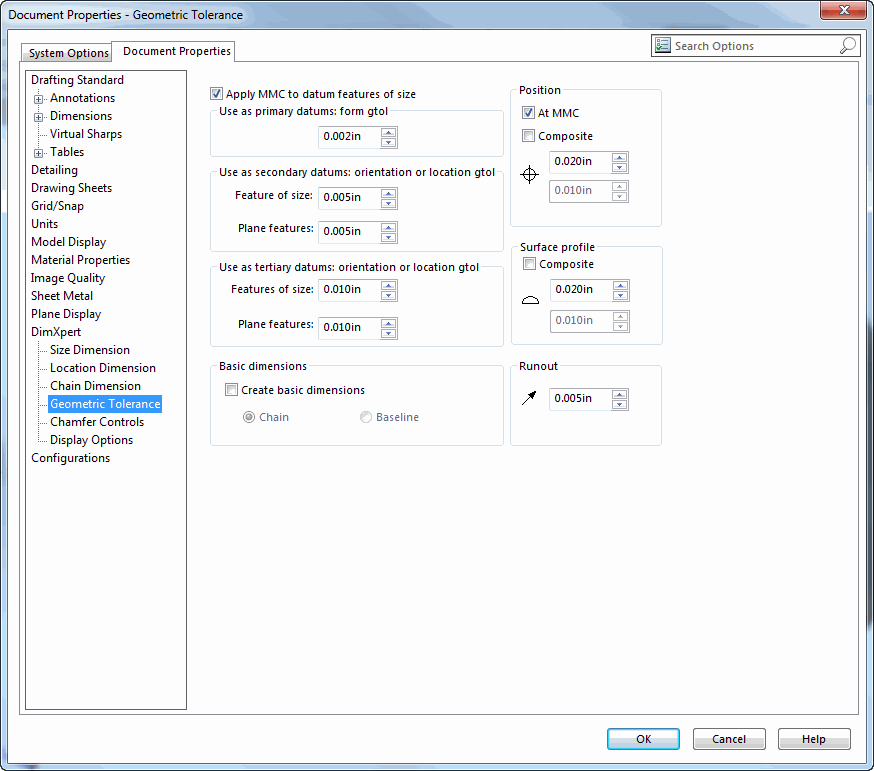The height and width of the screenshot is (771, 874).
Task: Expand the Dimensions tree node
Action: click(x=38, y=117)
